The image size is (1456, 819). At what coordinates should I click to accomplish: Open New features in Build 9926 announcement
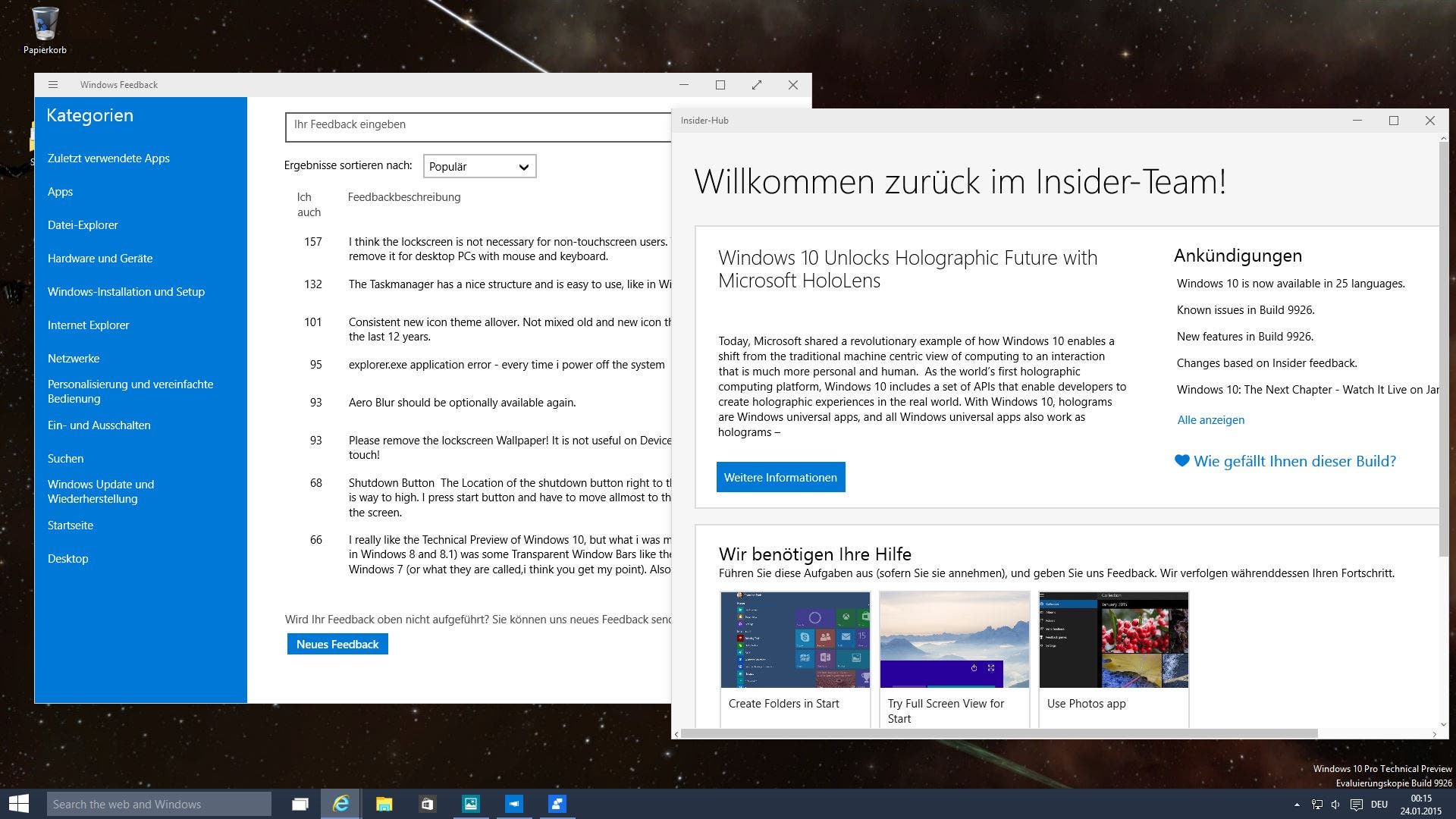tap(1244, 336)
